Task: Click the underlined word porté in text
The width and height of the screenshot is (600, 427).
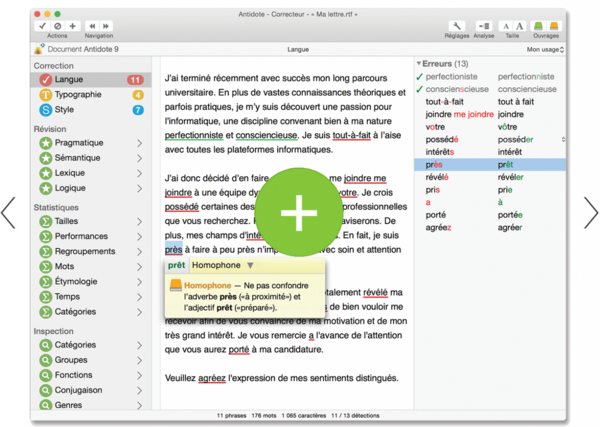Action: pos(239,350)
